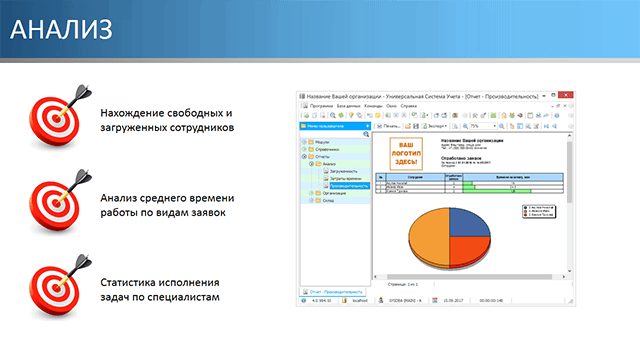Click the zoom-out magnifier beside the 75% box
The width and height of the screenshot is (640, 360).
pyautogui.click(x=465, y=126)
